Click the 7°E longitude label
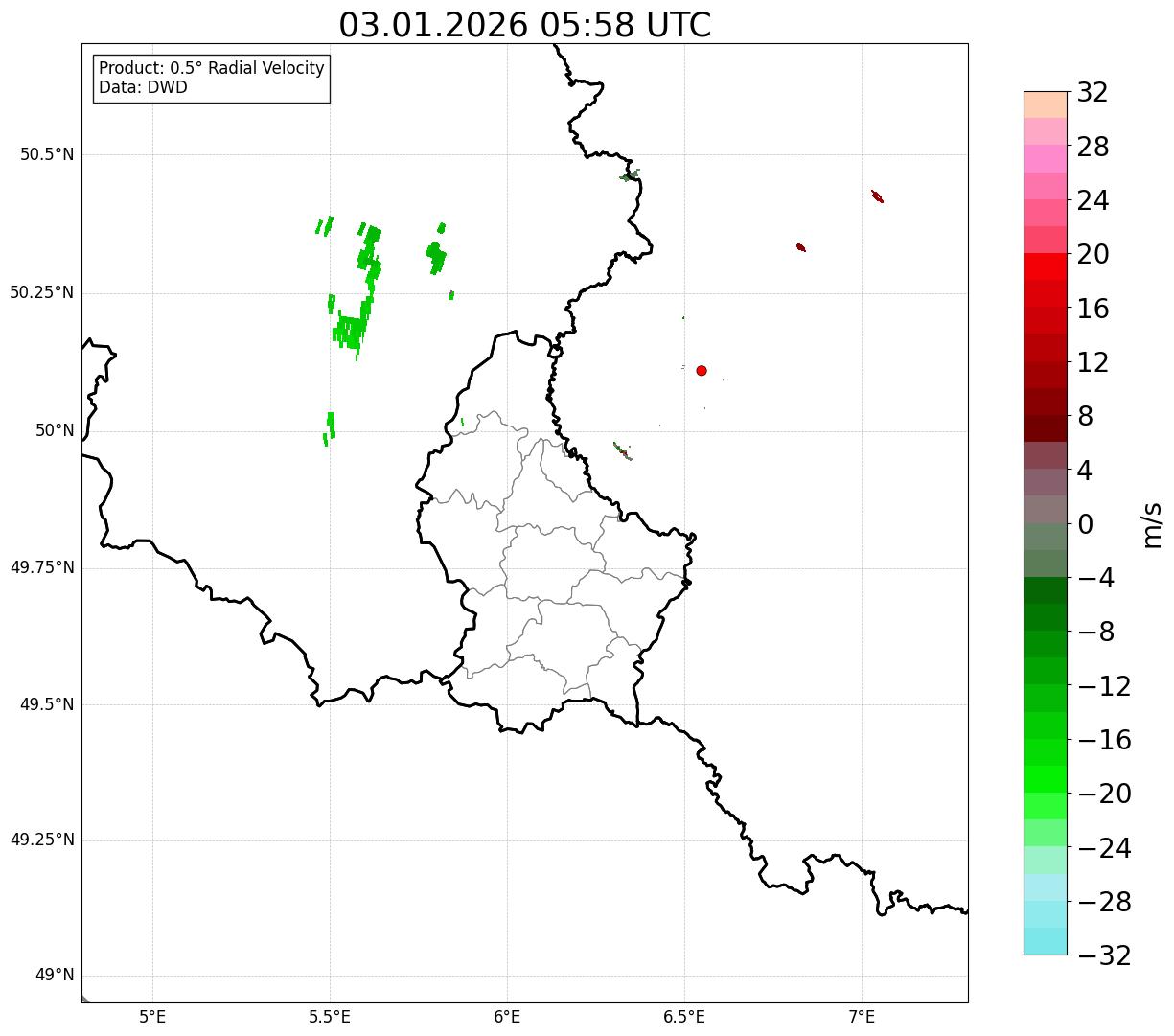The height and width of the screenshot is (1036, 1174). pyautogui.click(x=862, y=1016)
